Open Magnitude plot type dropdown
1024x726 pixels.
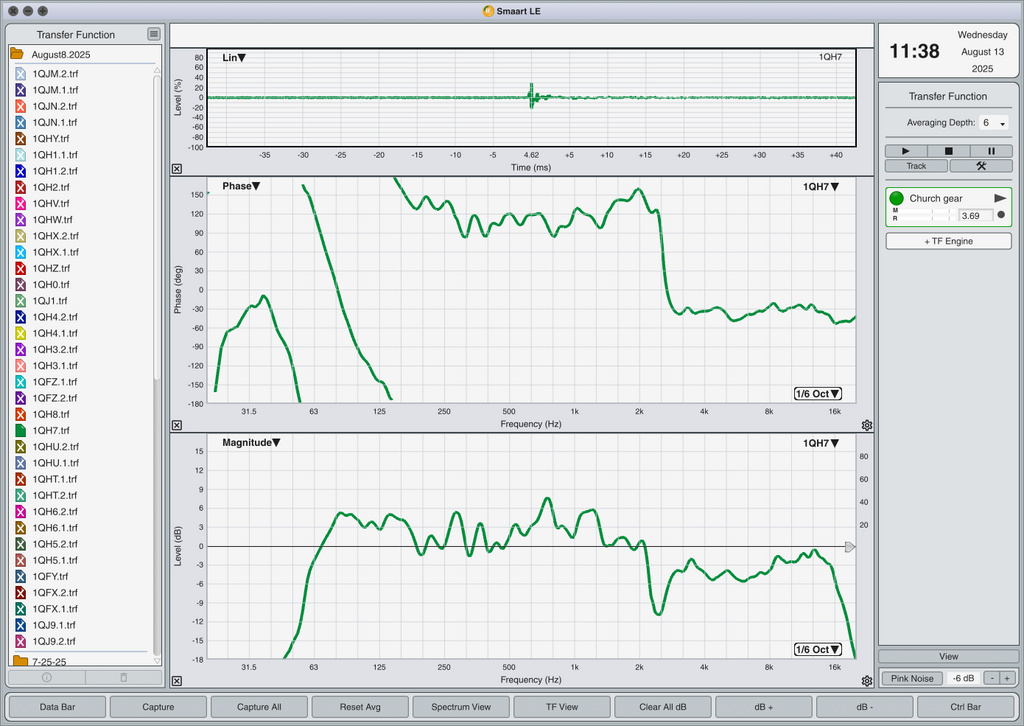click(x=251, y=443)
